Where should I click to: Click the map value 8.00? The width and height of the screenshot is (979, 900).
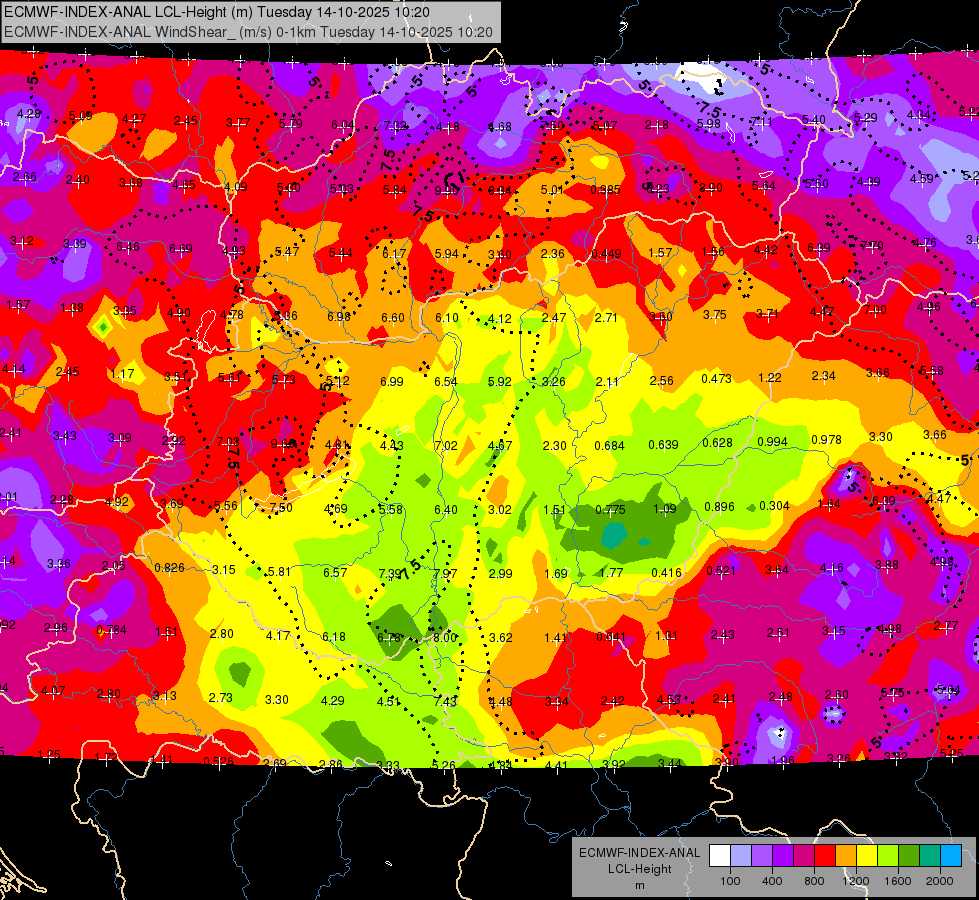[445, 638]
